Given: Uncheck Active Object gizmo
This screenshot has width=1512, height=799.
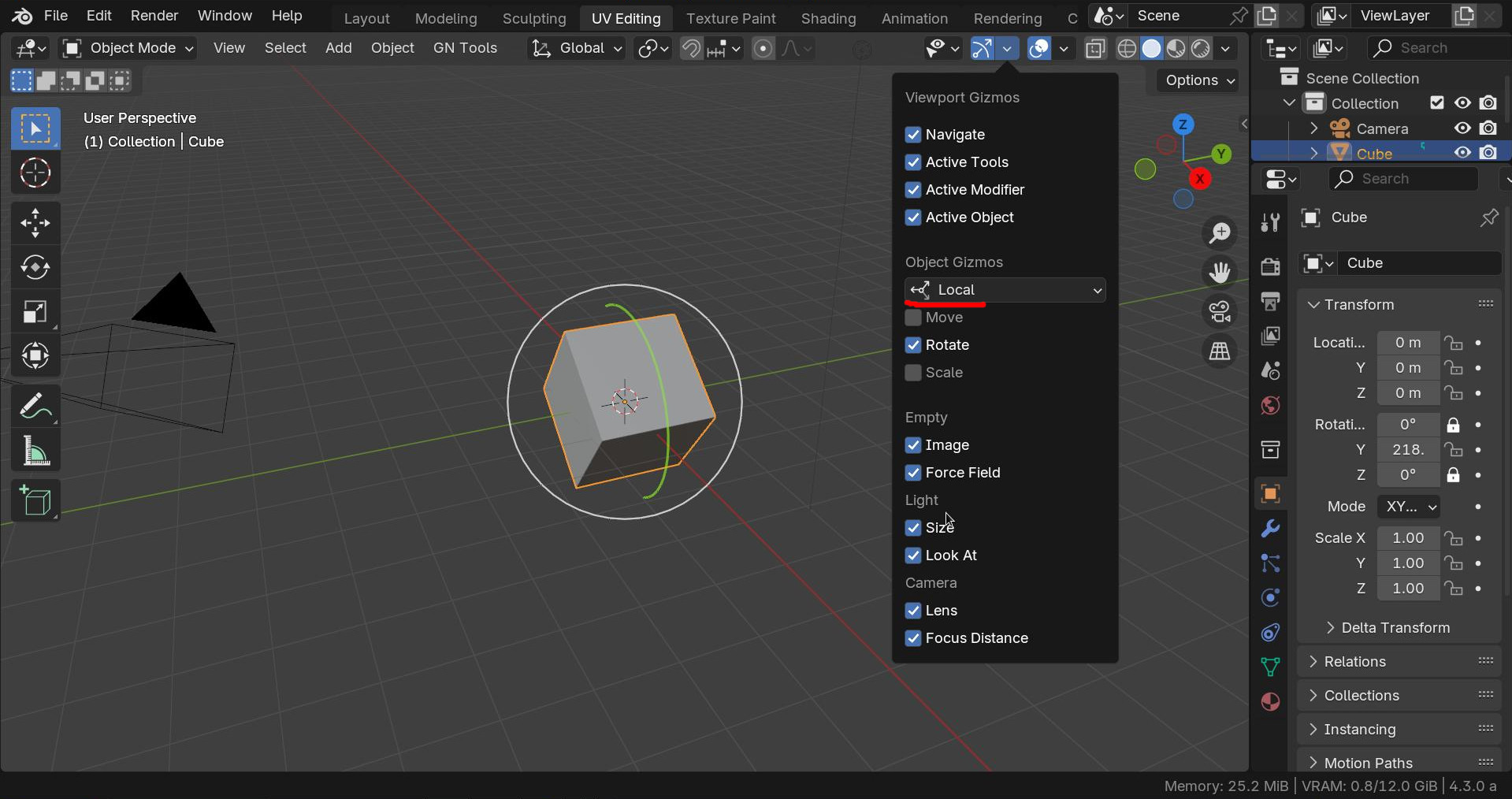Looking at the screenshot, I should (x=913, y=217).
